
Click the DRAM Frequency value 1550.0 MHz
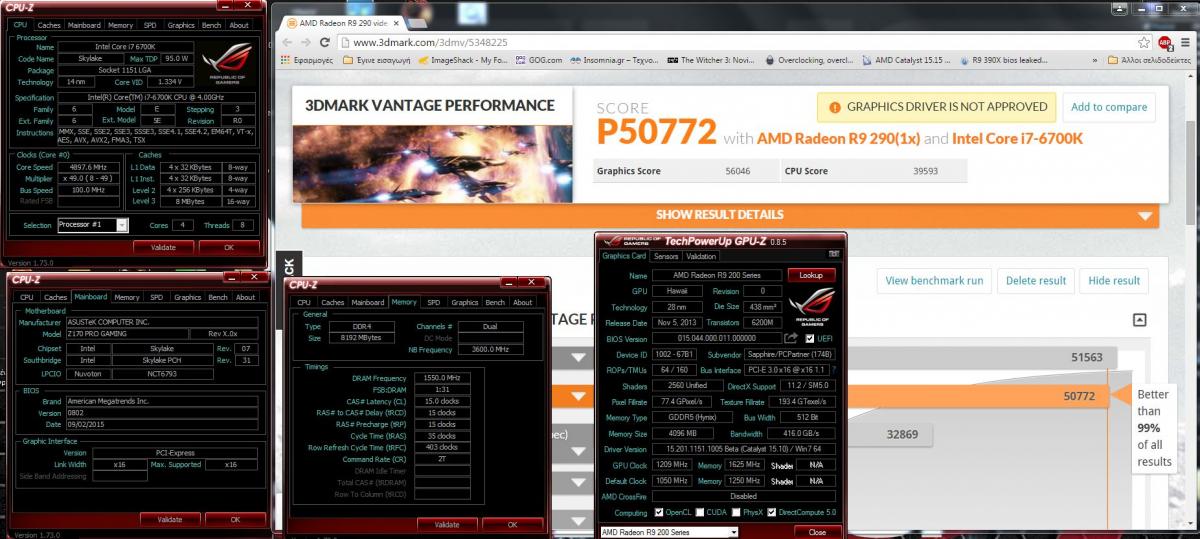[x=440, y=378]
